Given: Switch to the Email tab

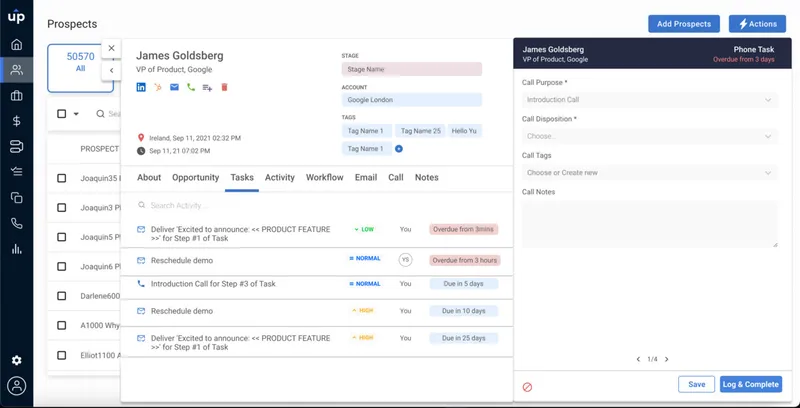Looking at the screenshot, I should 366,177.
